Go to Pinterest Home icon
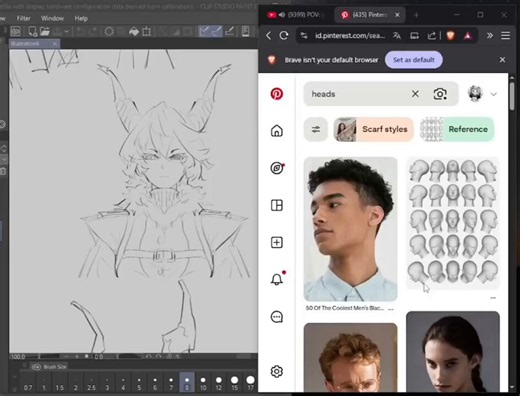The height and width of the screenshot is (396, 520). [277, 131]
